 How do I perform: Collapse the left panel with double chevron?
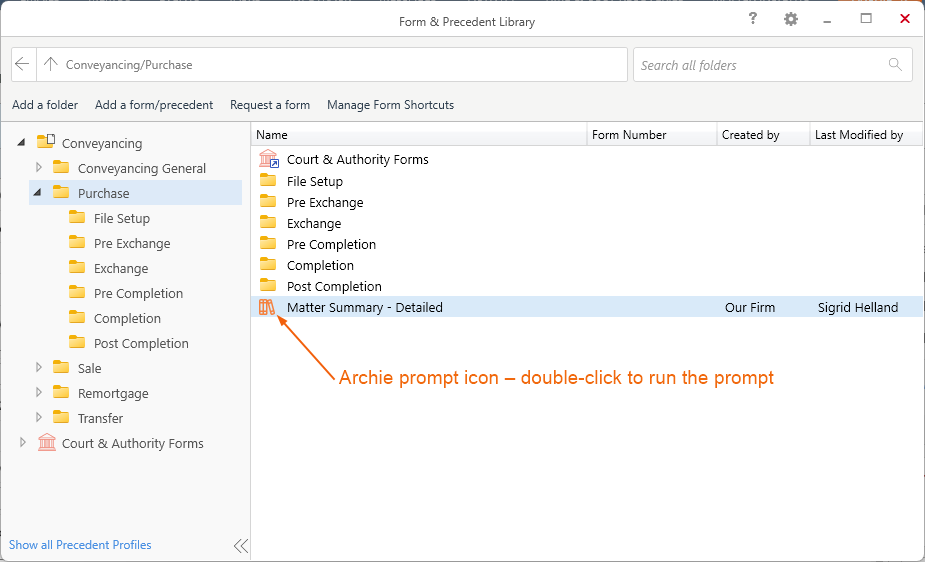240,545
